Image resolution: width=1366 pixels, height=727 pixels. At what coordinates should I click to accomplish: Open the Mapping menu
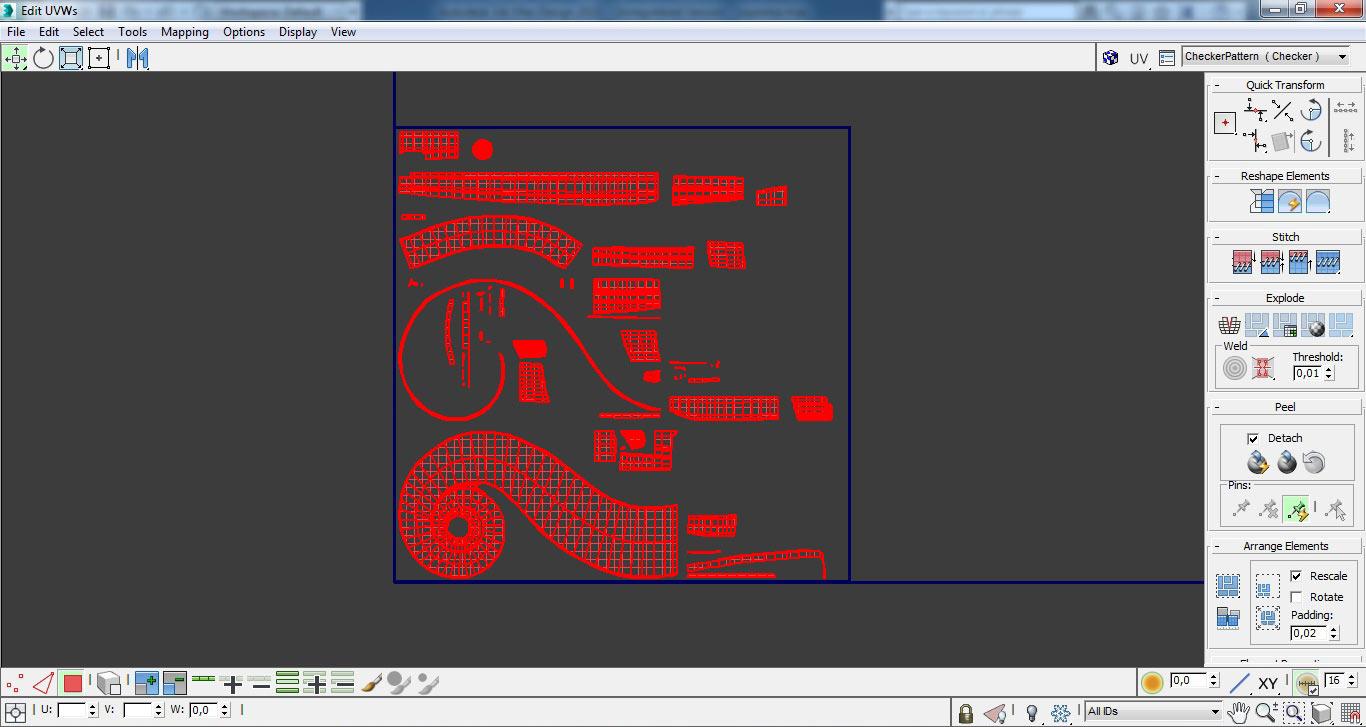click(x=184, y=32)
